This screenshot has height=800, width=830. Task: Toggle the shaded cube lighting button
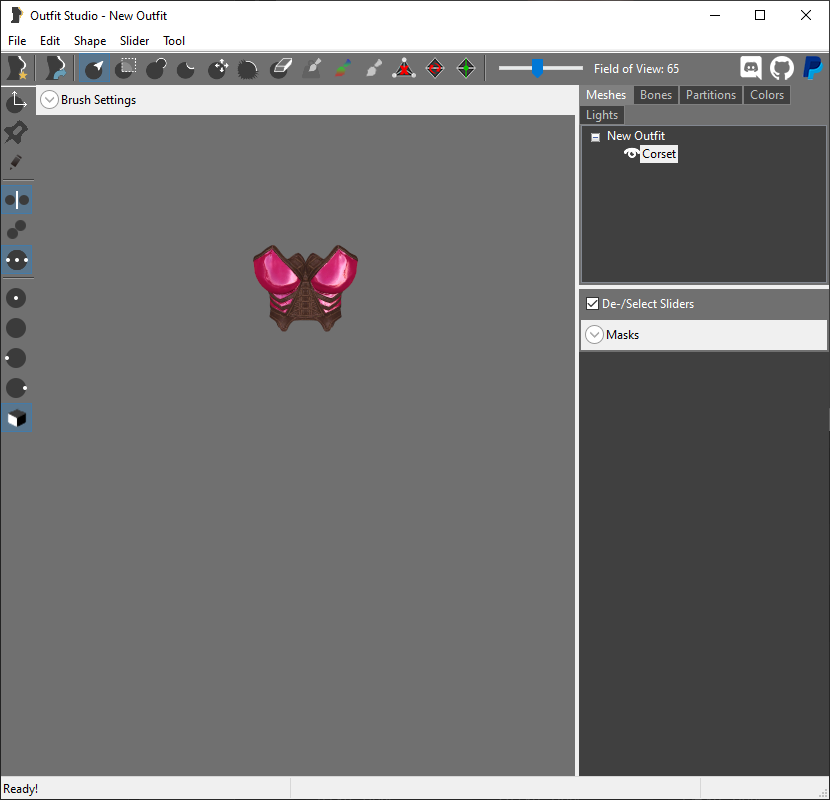[17, 418]
